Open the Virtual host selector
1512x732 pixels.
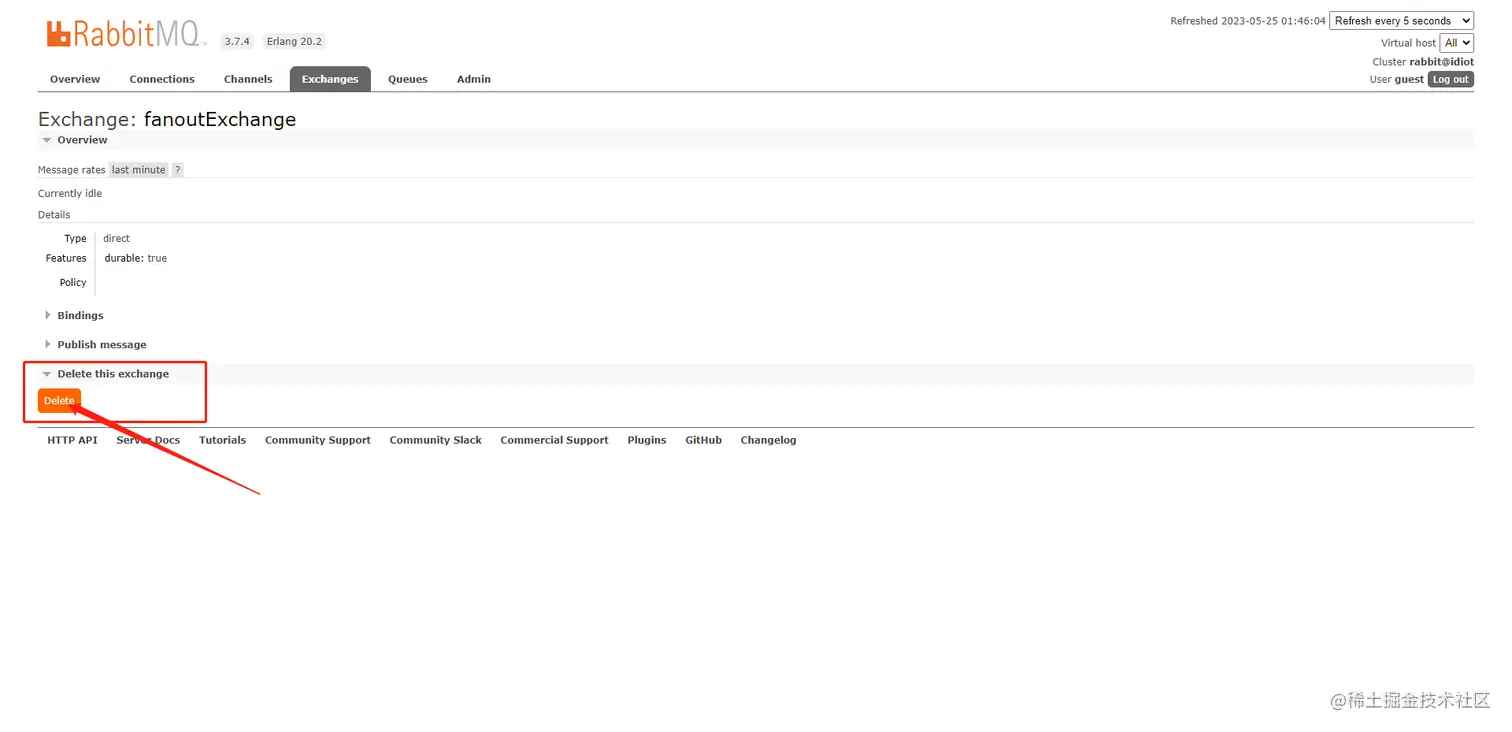tap(1456, 42)
